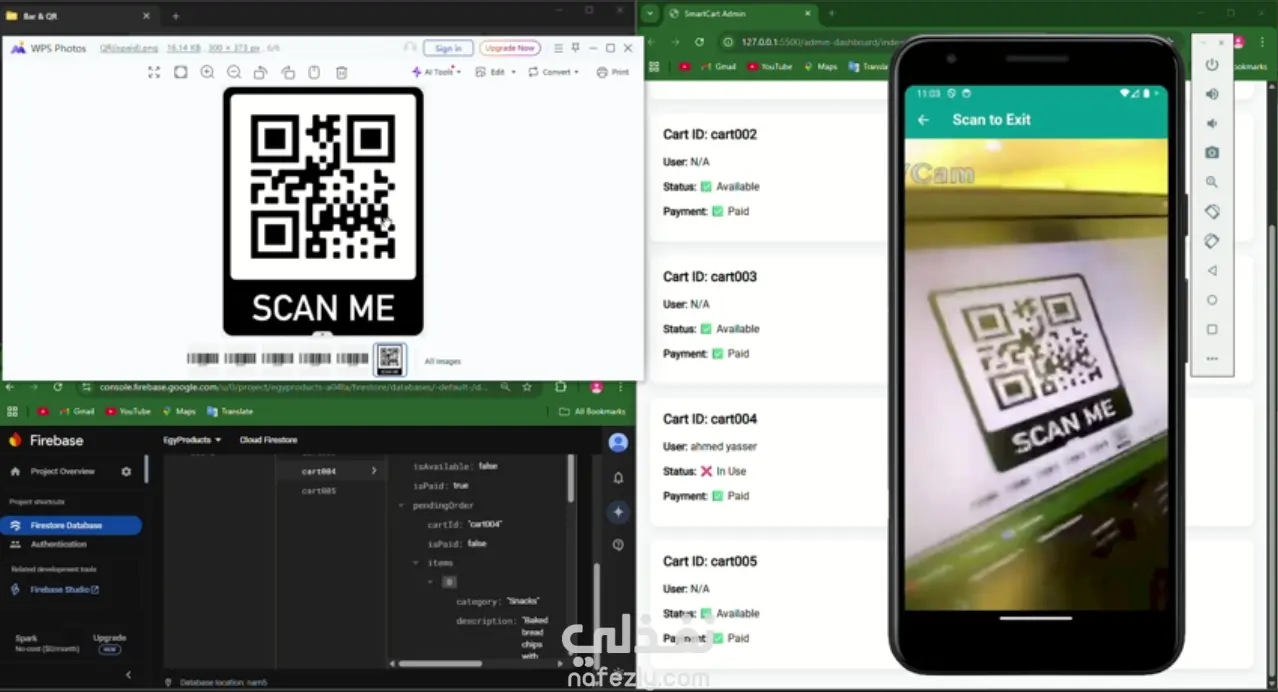Image resolution: width=1278 pixels, height=692 pixels.
Task: Open emulator extended controls ellipsis
Action: point(1212,358)
